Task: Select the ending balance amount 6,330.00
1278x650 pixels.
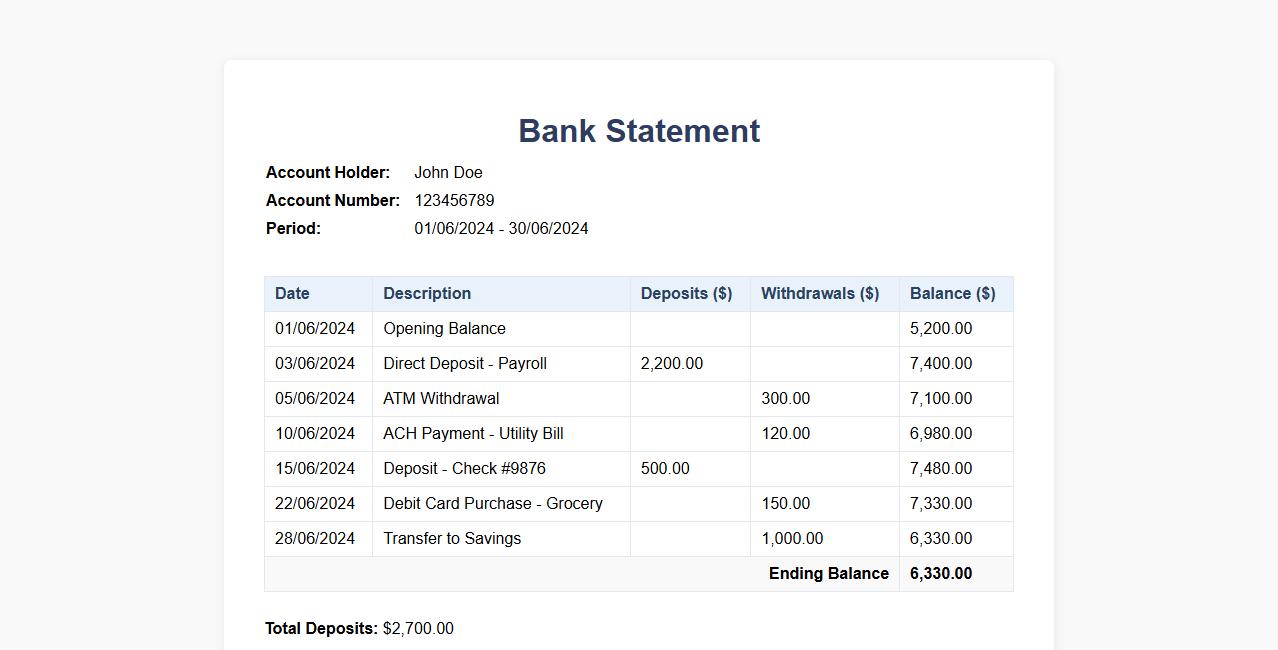Action: (940, 573)
